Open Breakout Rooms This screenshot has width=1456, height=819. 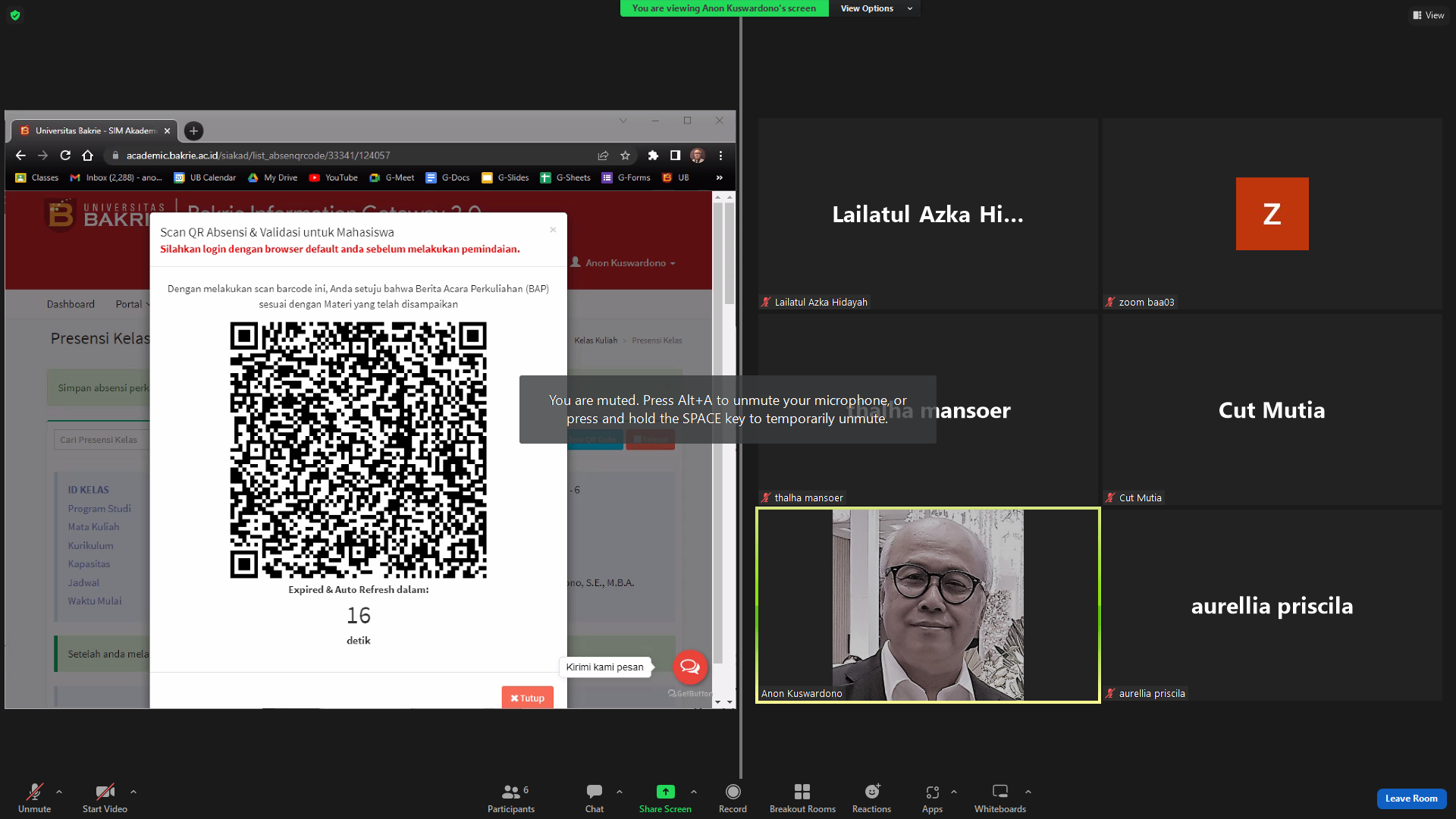pyautogui.click(x=802, y=798)
